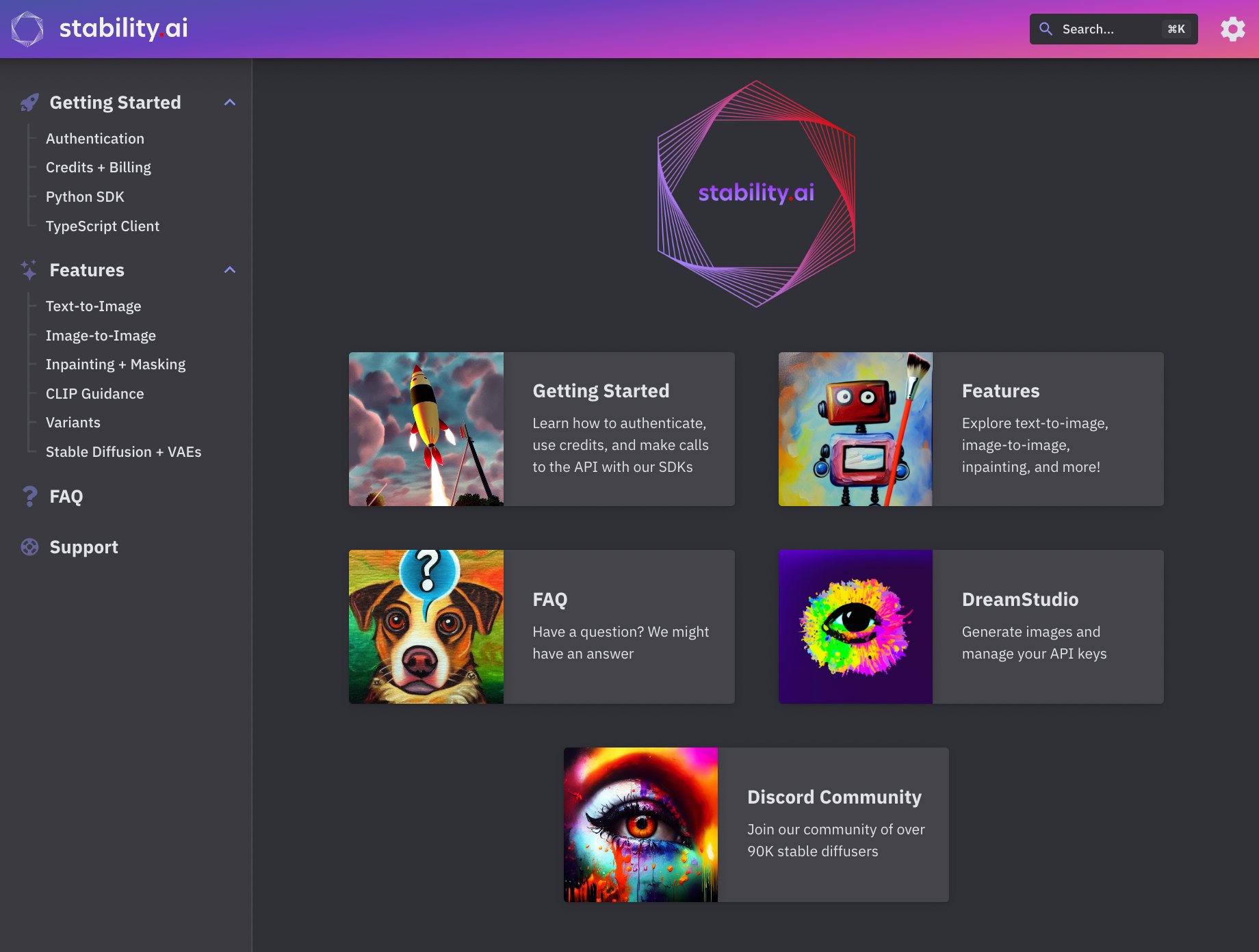Open the Discord Community card
Screen dimensions: 1259x952
[x=755, y=824]
